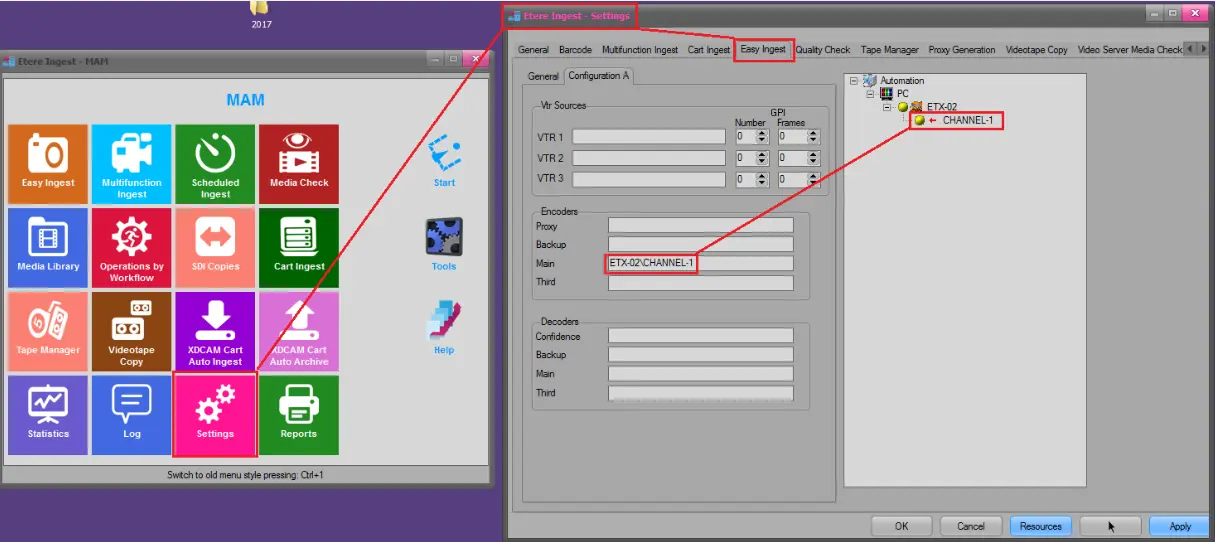Select the Configuration A sub-tab
The height and width of the screenshot is (542, 1215).
[597, 76]
